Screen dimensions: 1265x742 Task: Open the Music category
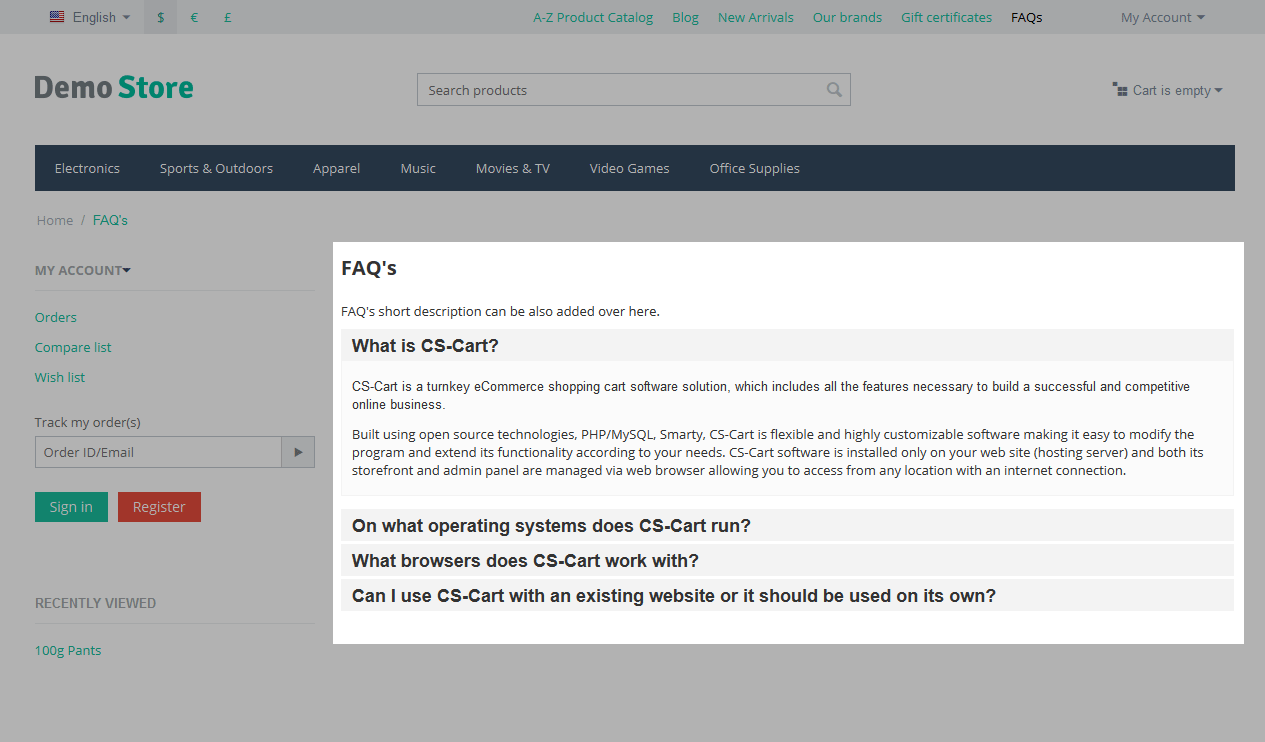point(418,168)
